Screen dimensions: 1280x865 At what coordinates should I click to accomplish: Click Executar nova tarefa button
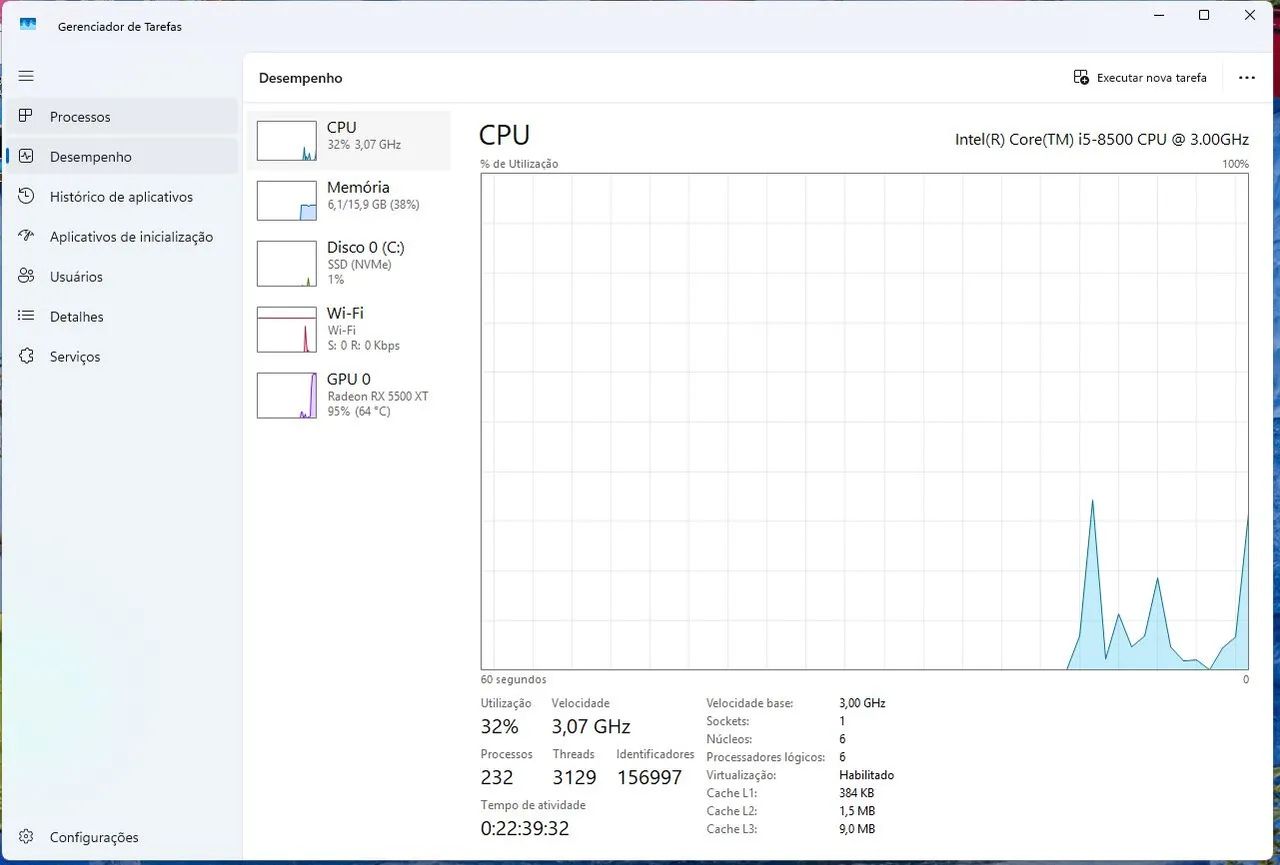pos(1140,77)
